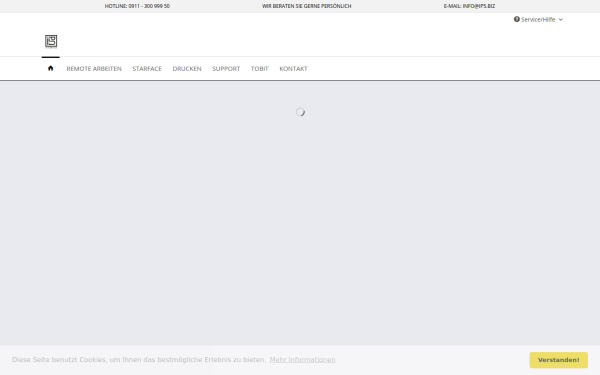Accept cookies with Verstanden! button

pyautogui.click(x=559, y=360)
